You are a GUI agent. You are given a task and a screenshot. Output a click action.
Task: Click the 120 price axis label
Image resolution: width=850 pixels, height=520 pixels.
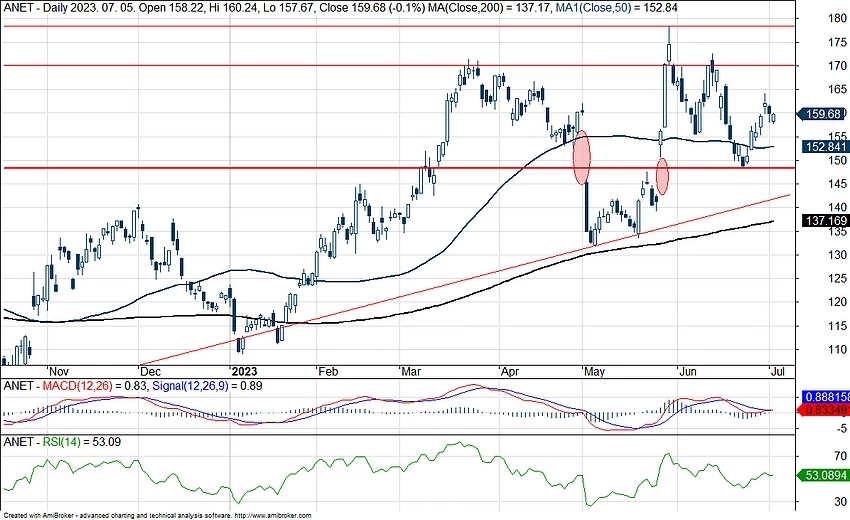[837, 302]
